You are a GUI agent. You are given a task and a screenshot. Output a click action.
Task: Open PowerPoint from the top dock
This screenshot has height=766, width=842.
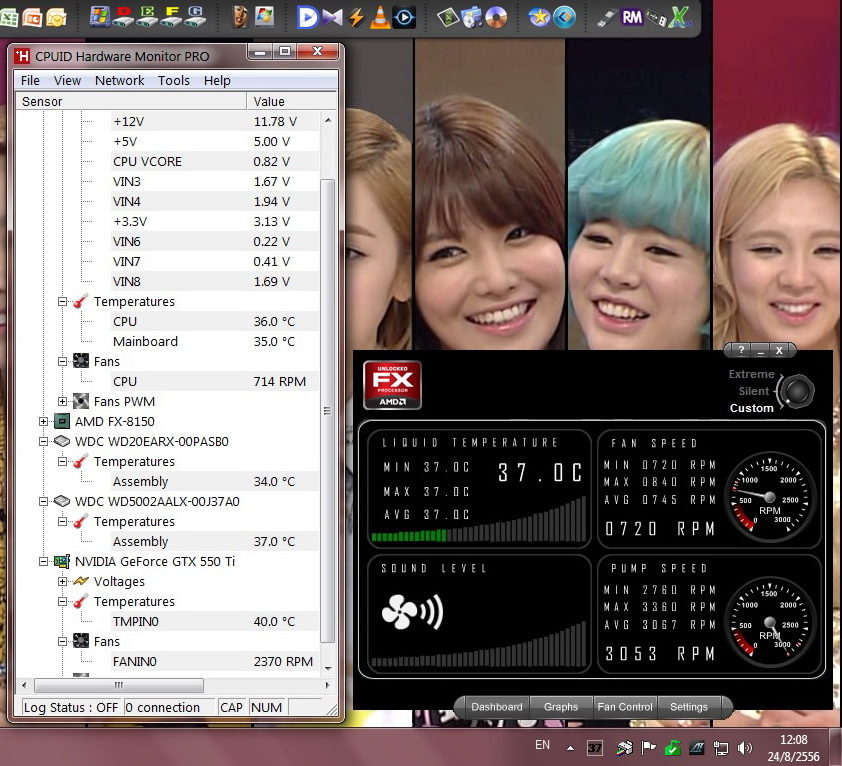point(33,18)
